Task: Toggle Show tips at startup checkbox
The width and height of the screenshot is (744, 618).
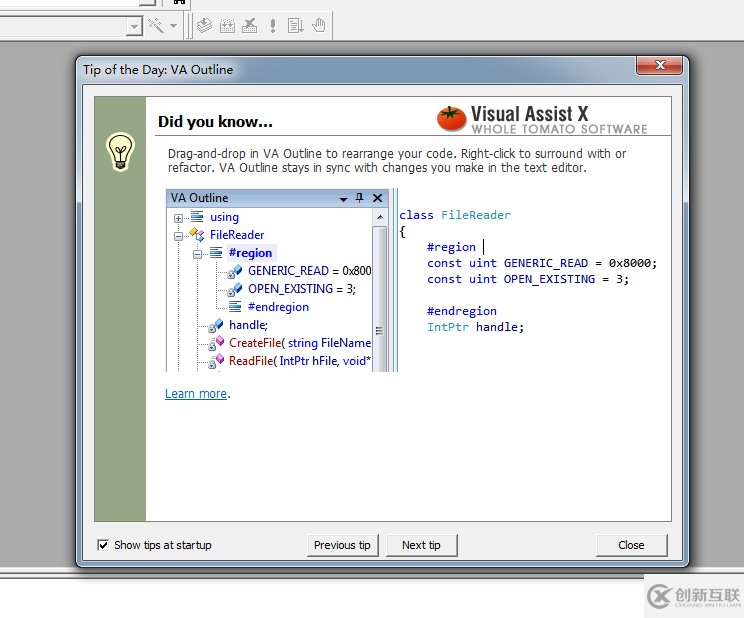Action: (x=102, y=545)
